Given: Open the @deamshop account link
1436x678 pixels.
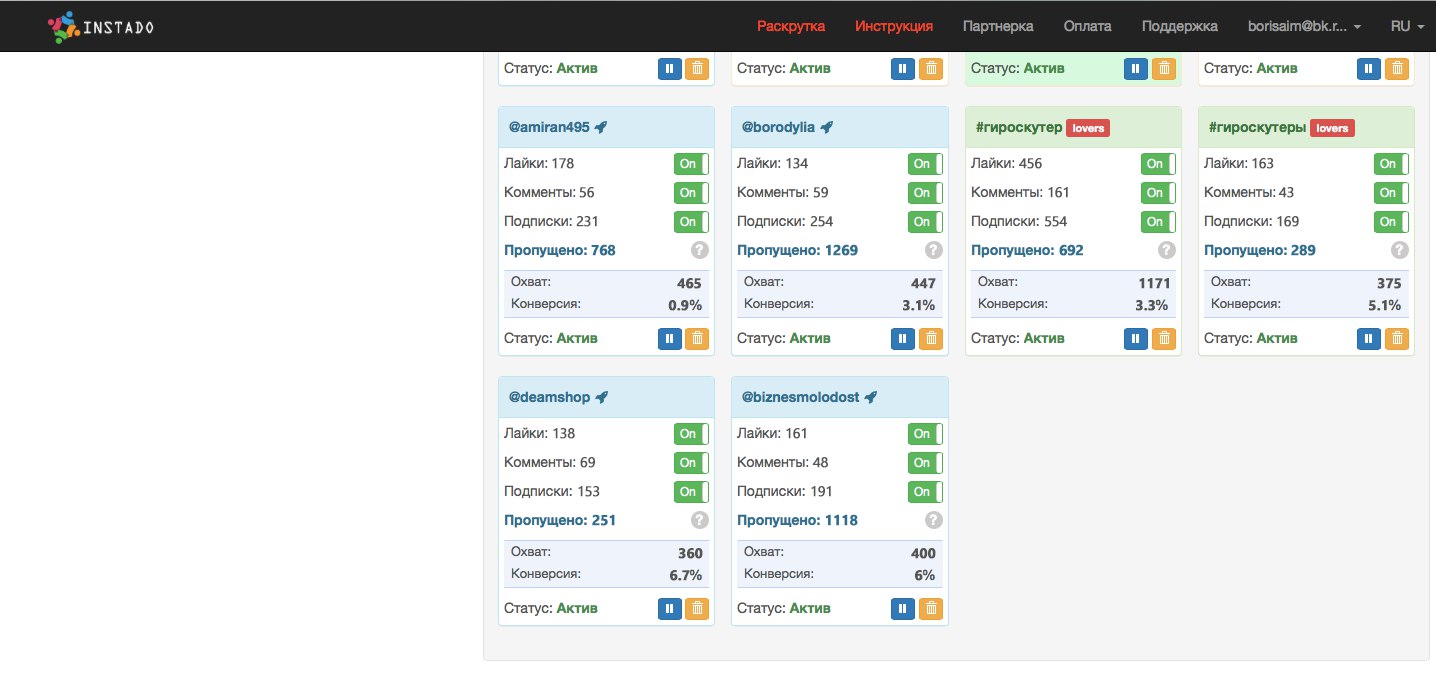Looking at the screenshot, I should coord(550,397).
